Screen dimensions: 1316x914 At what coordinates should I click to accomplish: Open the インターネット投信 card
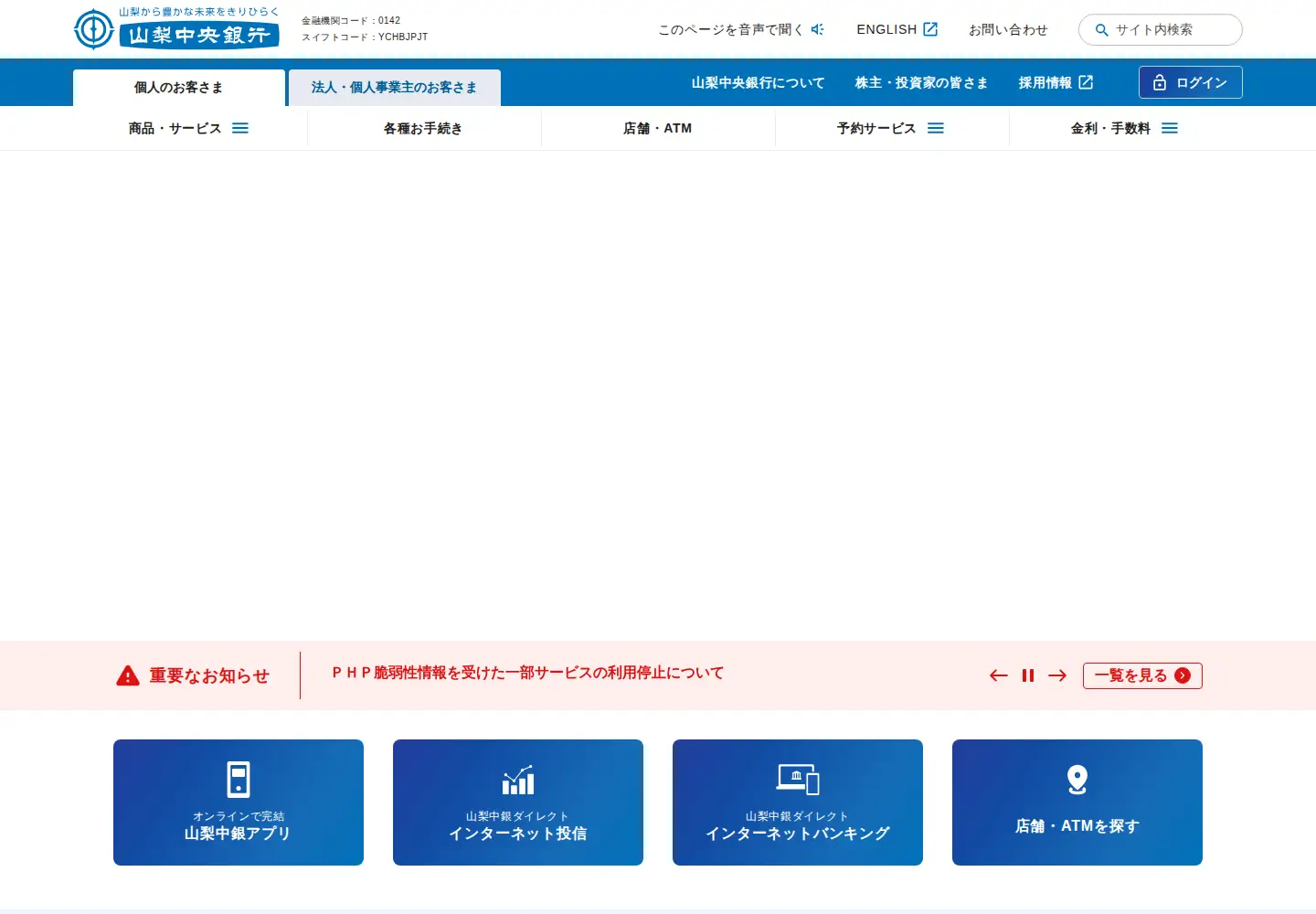click(518, 802)
